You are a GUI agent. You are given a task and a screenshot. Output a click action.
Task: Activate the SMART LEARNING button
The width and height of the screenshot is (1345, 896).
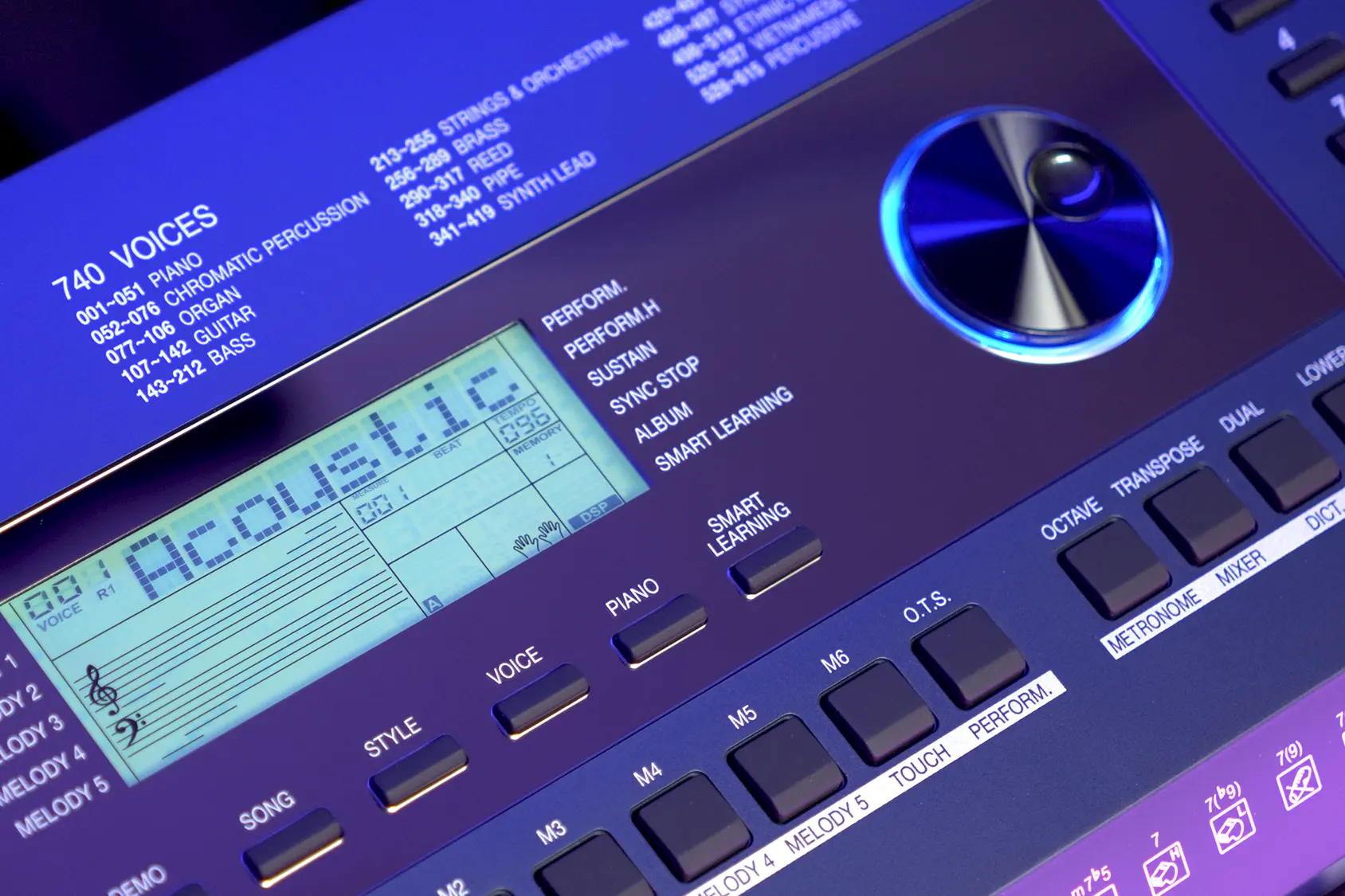[x=774, y=561]
